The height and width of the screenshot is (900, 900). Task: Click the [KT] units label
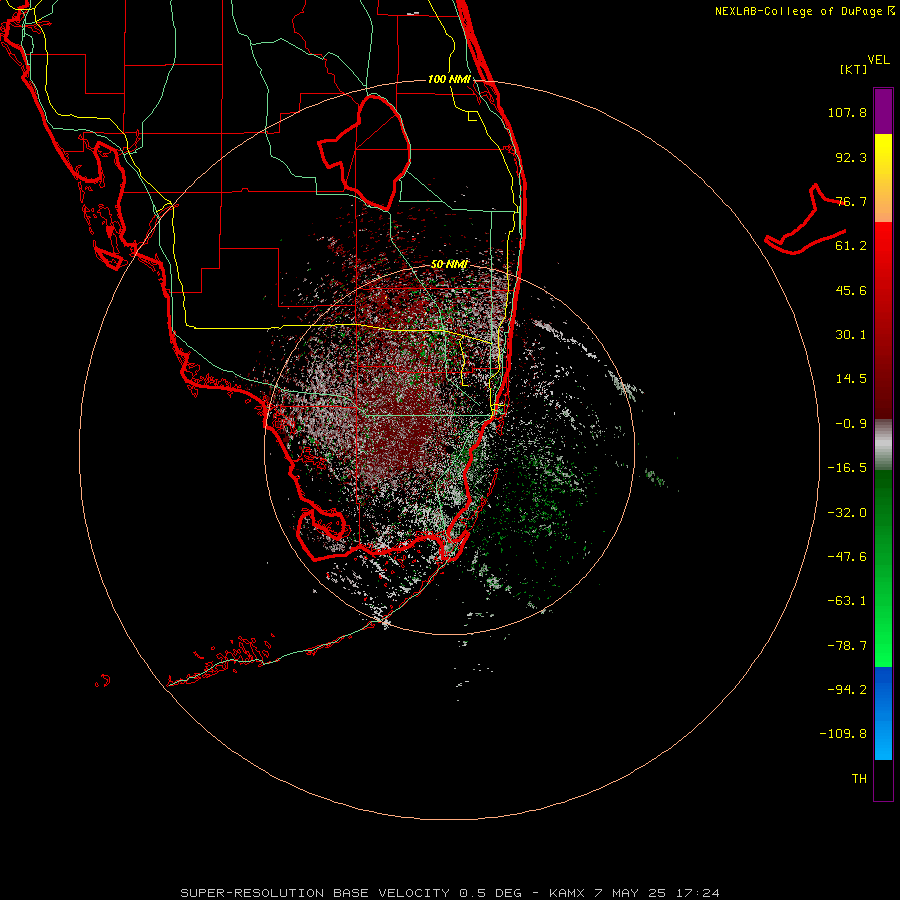coord(854,69)
